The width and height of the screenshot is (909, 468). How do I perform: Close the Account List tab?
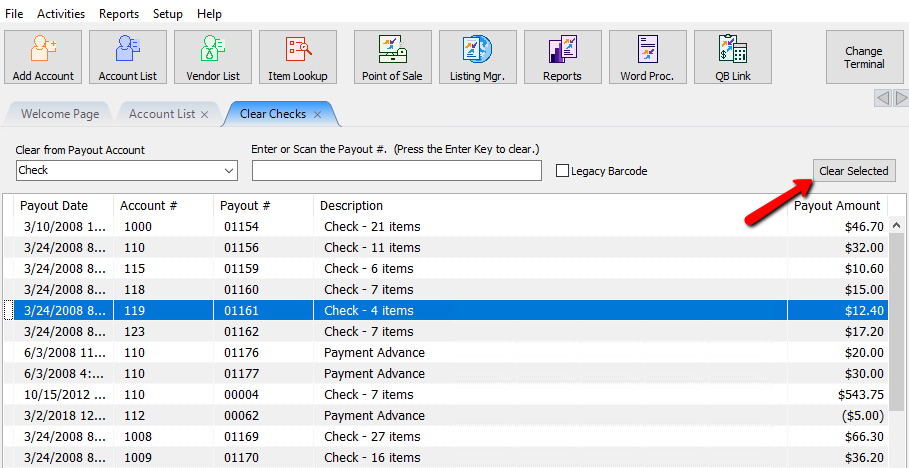pos(204,115)
